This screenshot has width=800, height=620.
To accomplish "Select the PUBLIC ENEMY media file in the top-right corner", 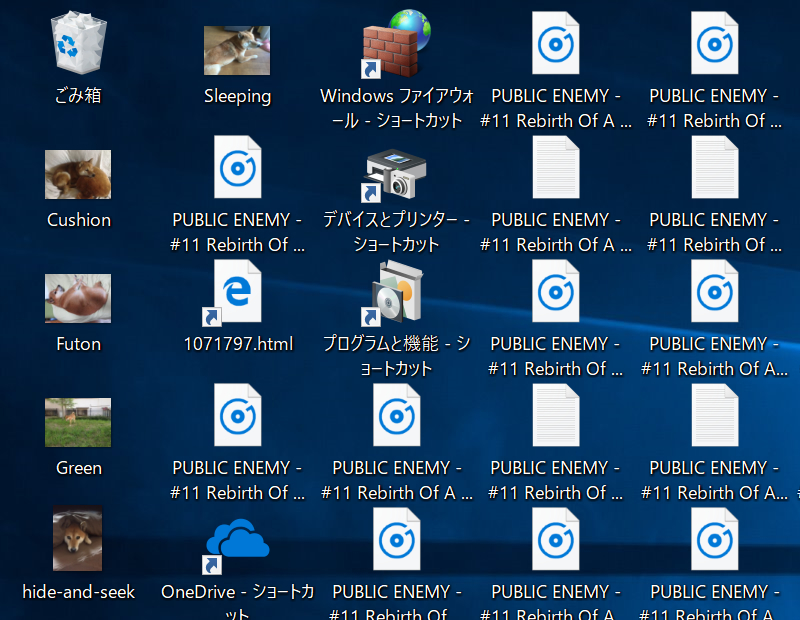I will point(715,45).
